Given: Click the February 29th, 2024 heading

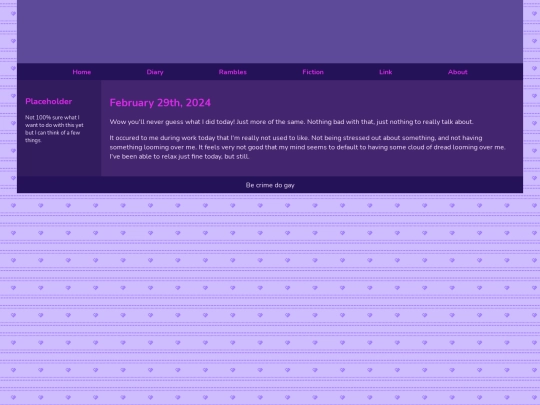Looking at the screenshot, I should pyautogui.click(x=160, y=103).
